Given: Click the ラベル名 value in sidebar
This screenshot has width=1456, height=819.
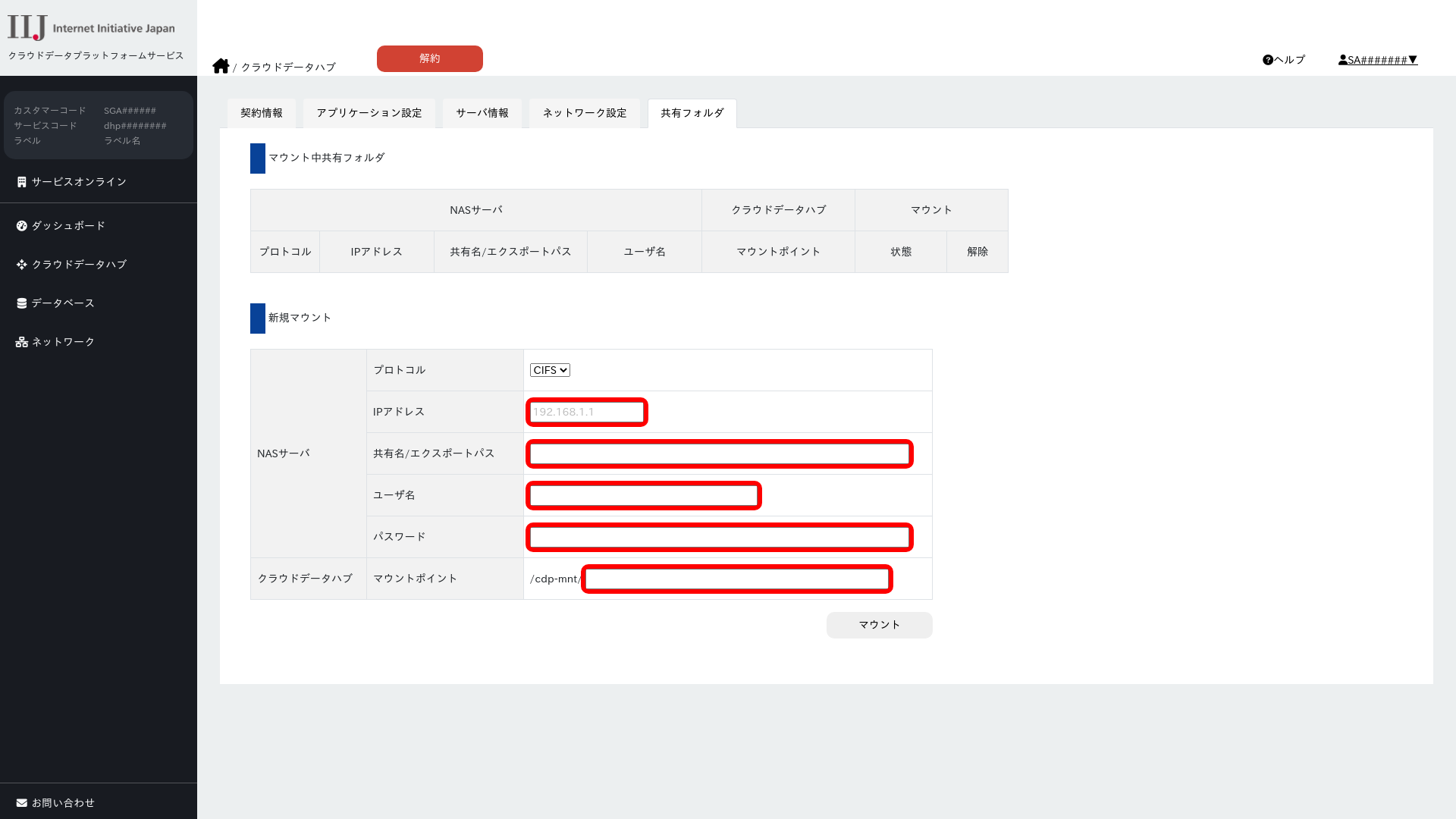Looking at the screenshot, I should pos(122,141).
